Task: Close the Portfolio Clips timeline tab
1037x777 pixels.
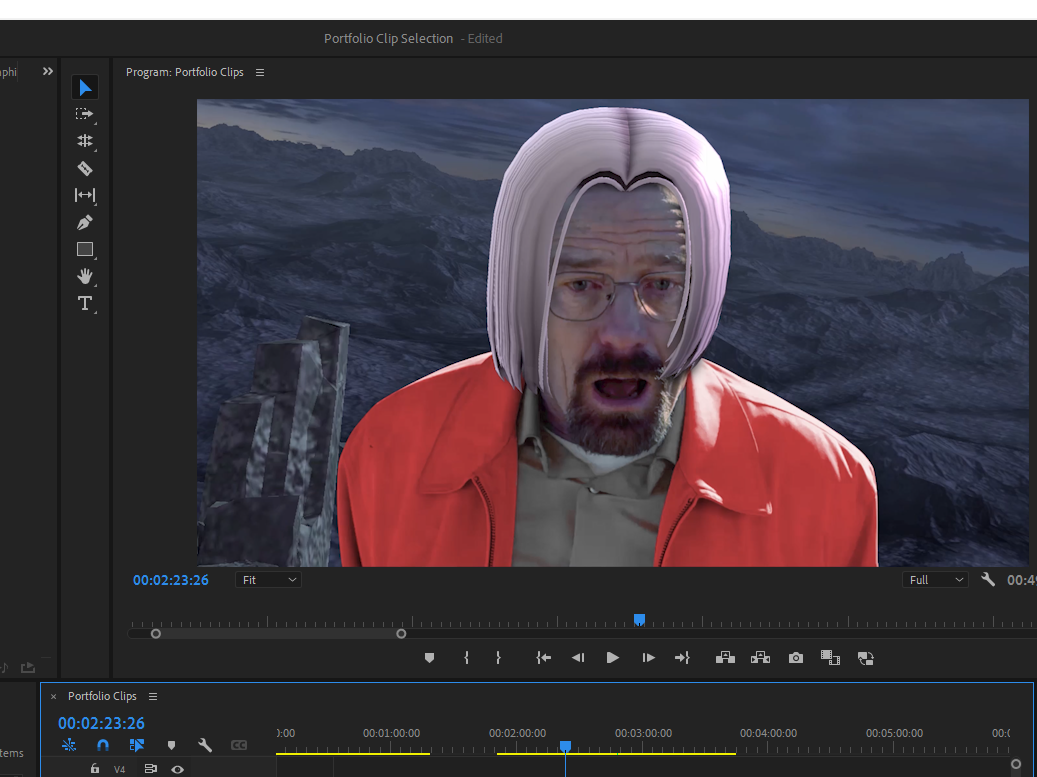Action: (x=54, y=696)
